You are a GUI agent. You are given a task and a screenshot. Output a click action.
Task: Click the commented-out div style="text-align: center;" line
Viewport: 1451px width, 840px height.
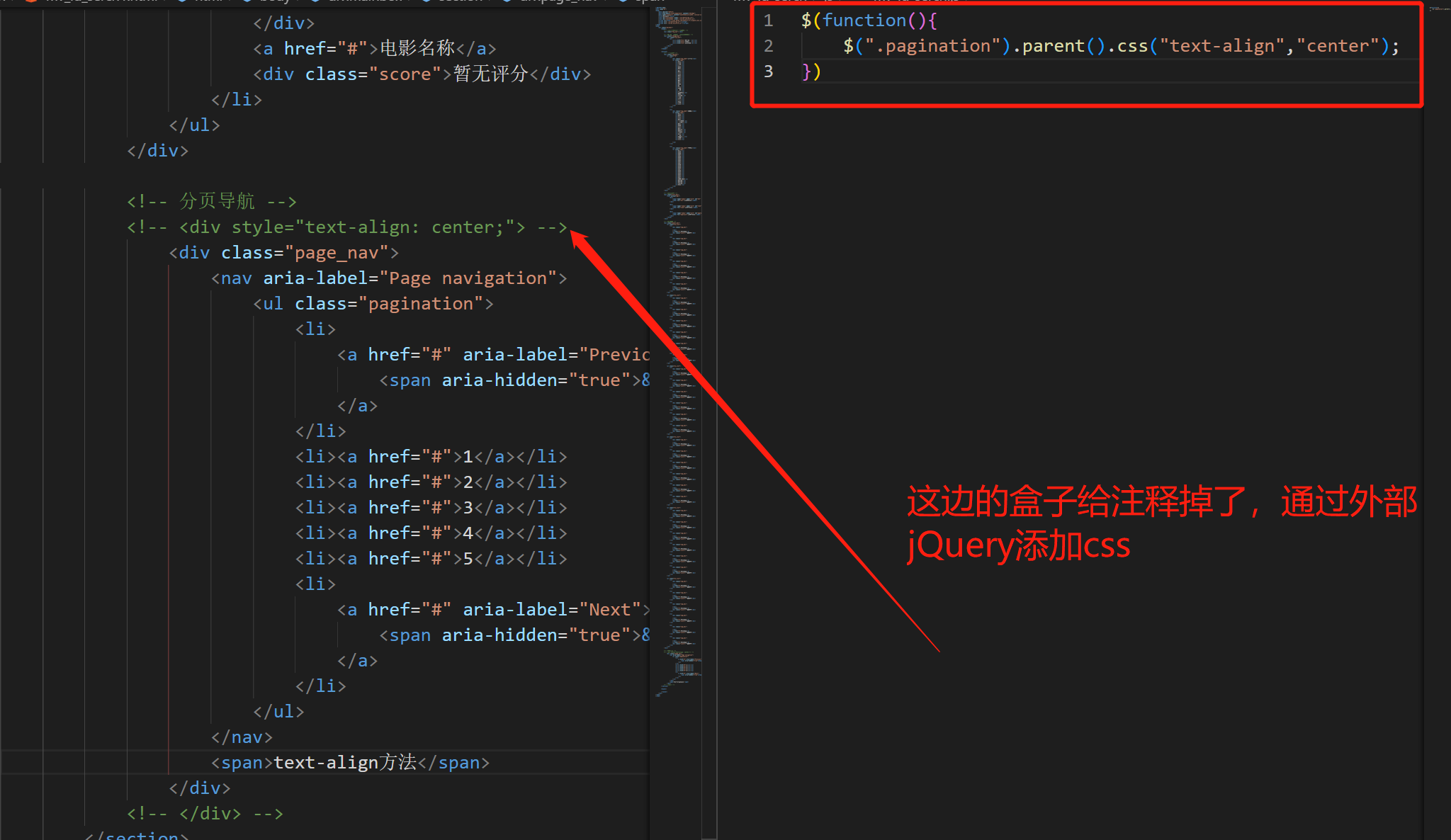click(347, 227)
